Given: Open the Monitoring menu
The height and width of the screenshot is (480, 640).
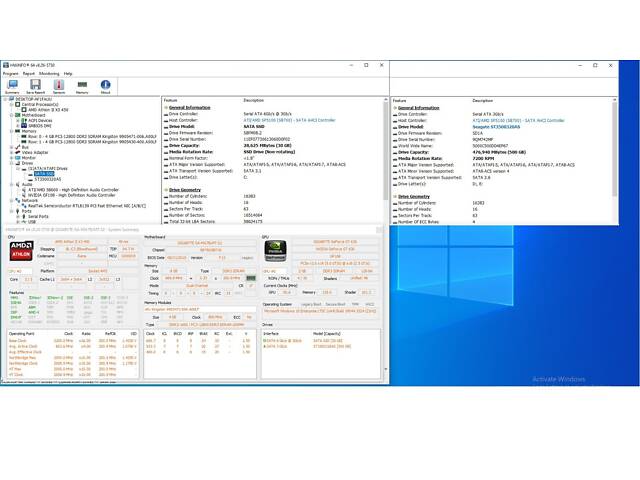Looking at the screenshot, I should pos(48,74).
